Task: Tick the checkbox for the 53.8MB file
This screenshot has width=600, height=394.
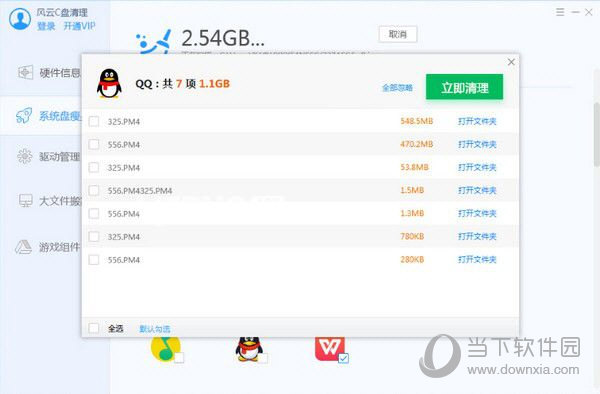Action: [x=94, y=168]
